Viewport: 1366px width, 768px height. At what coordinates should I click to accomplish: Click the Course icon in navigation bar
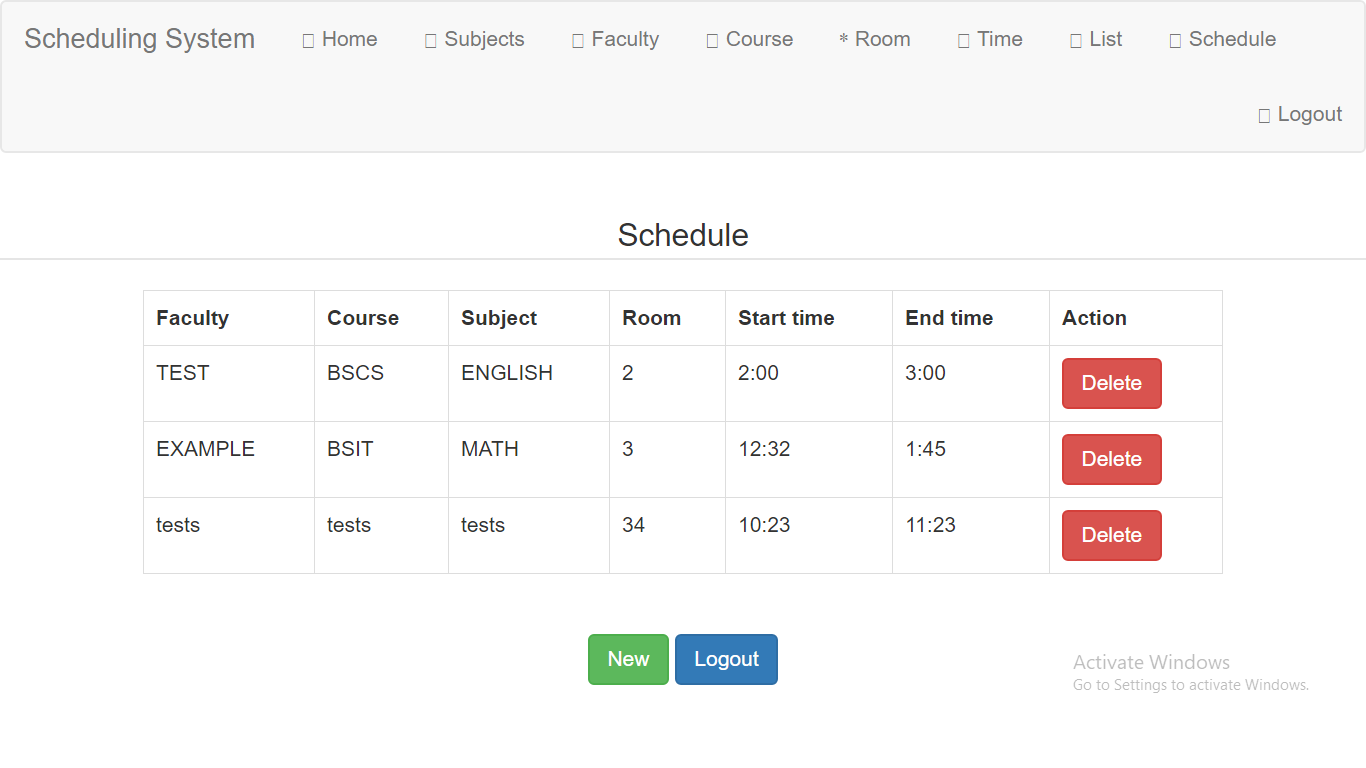(x=712, y=39)
